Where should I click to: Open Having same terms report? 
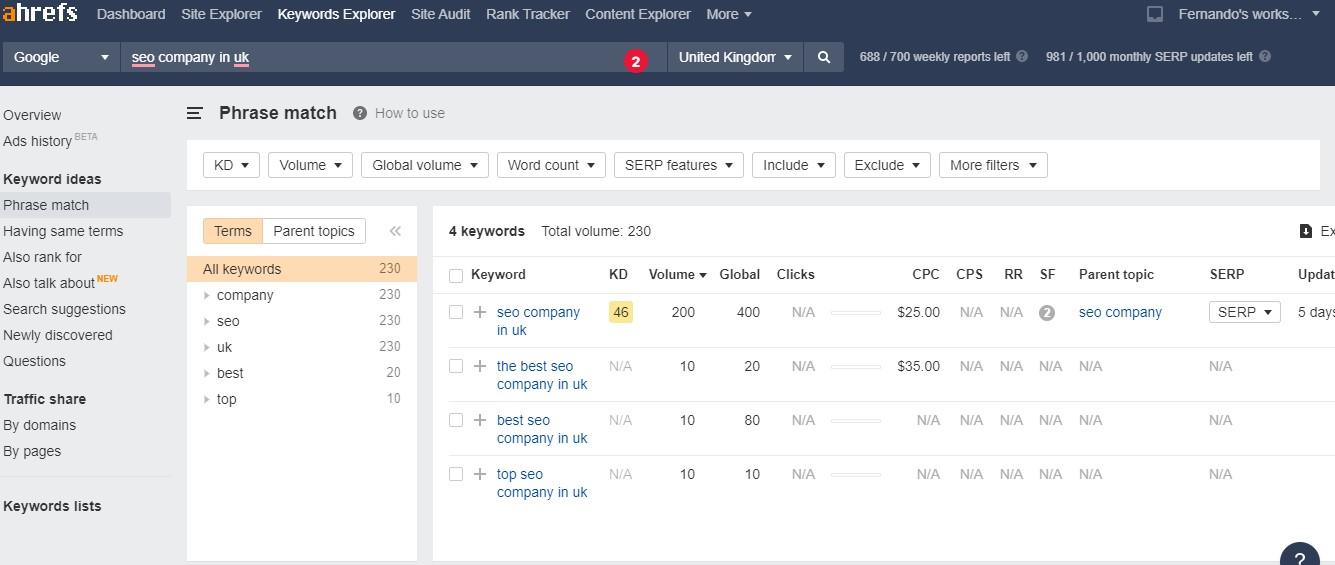pos(63,231)
